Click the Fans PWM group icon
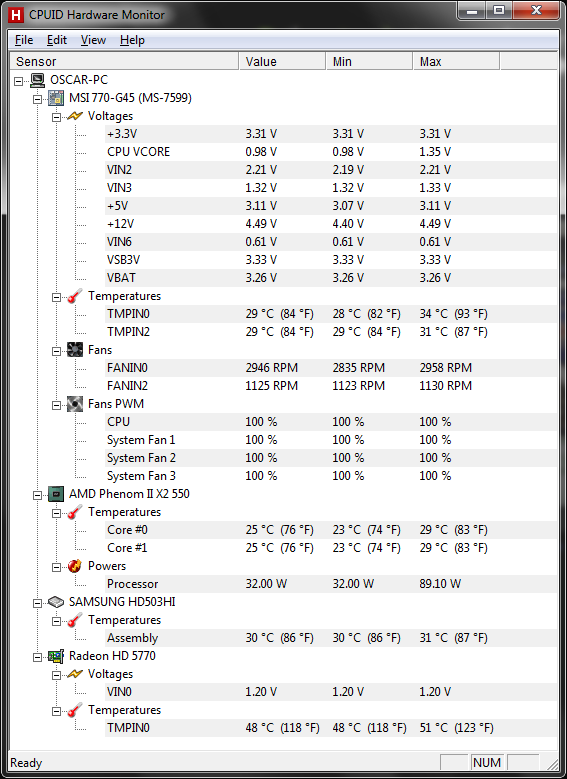Viewport: 567px width, 779px height. tap(75, 404)
